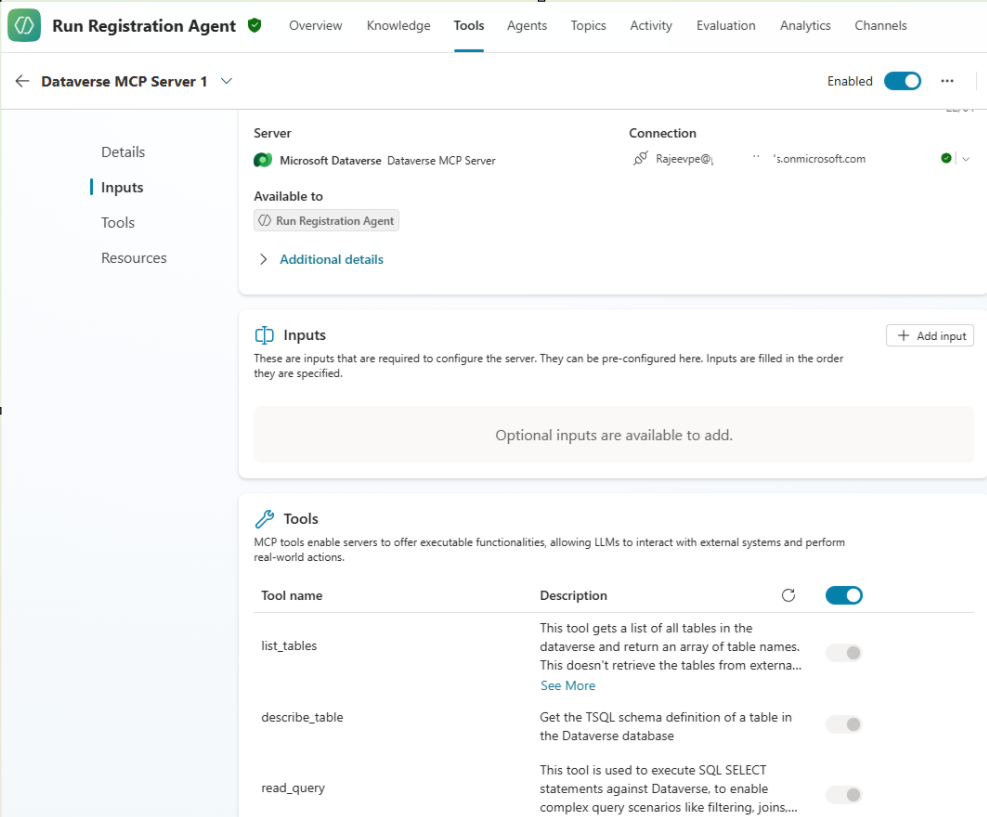
Task: Open the Analytics tab
Action: point(805,26)
